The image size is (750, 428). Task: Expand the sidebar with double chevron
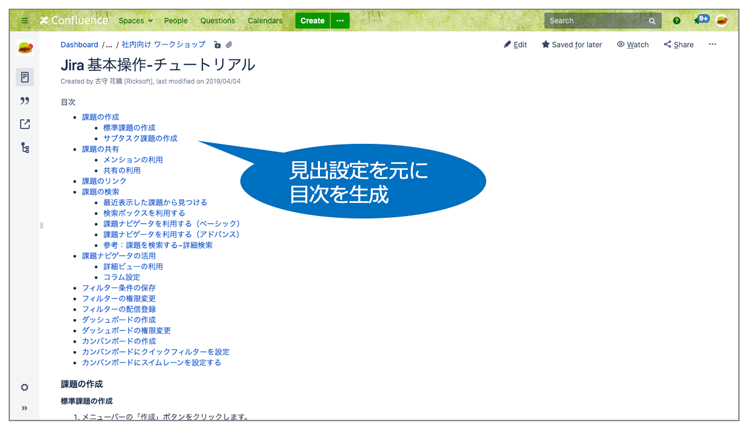click(24, 408)
